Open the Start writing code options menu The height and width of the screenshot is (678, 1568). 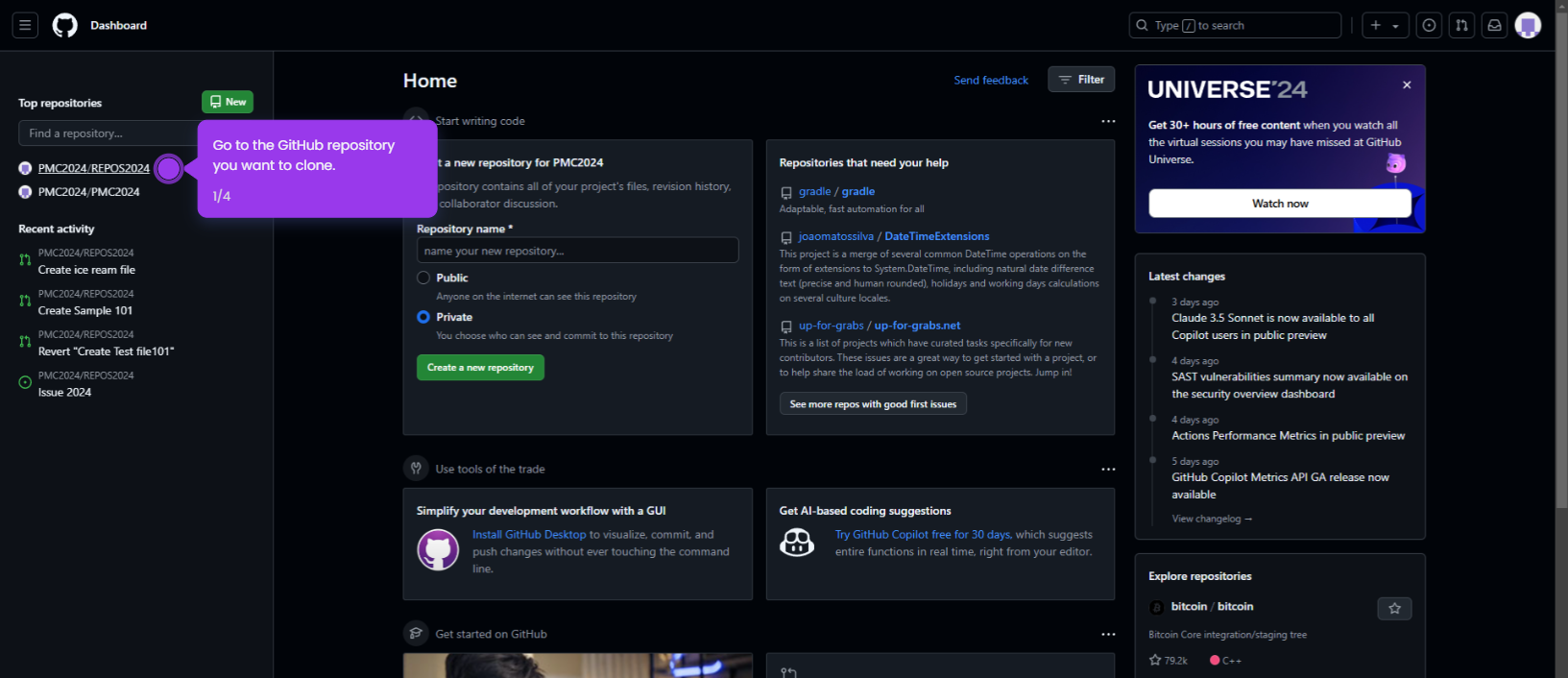coord(1108,121)
